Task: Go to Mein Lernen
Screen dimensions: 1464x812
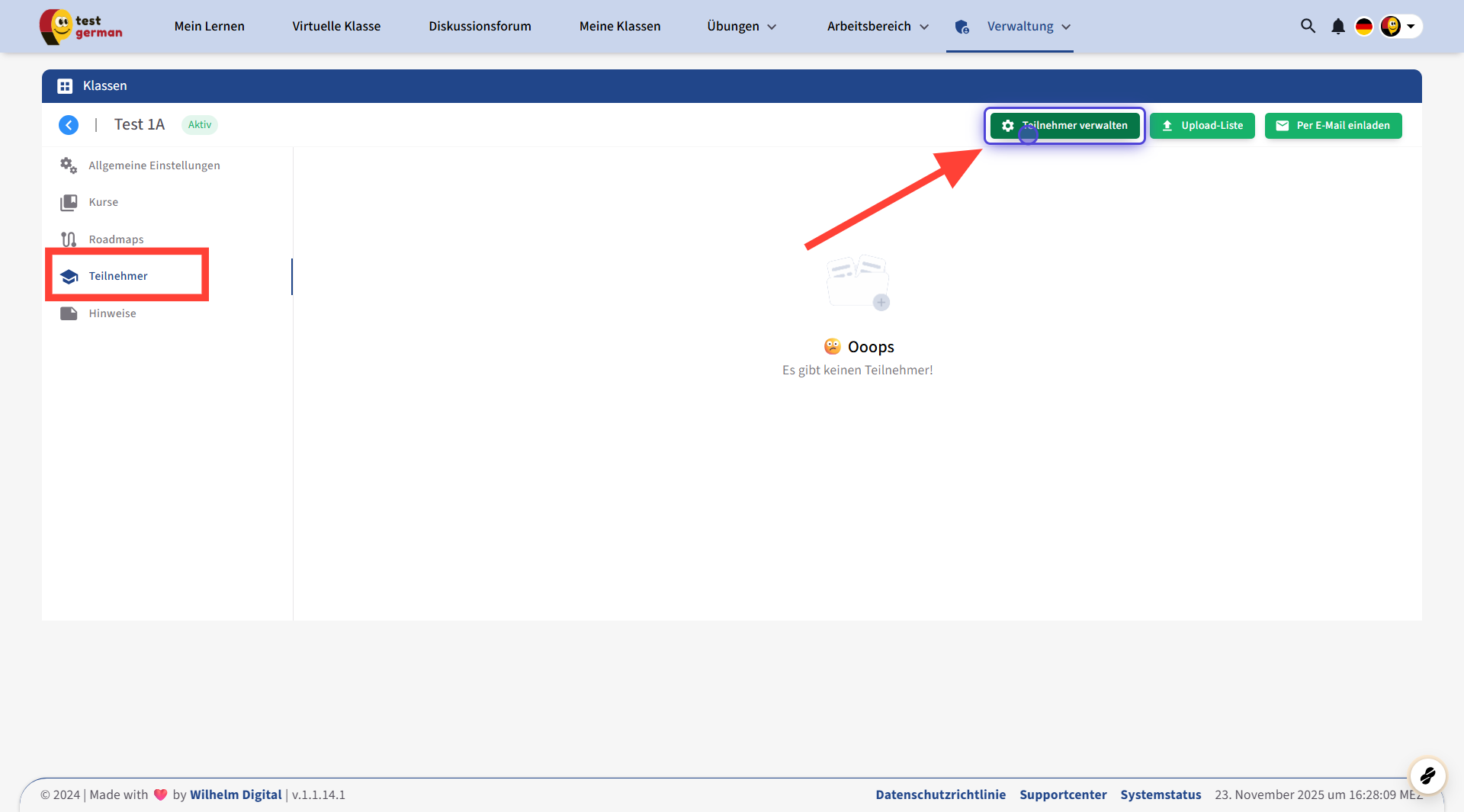Action: (209, 27)
